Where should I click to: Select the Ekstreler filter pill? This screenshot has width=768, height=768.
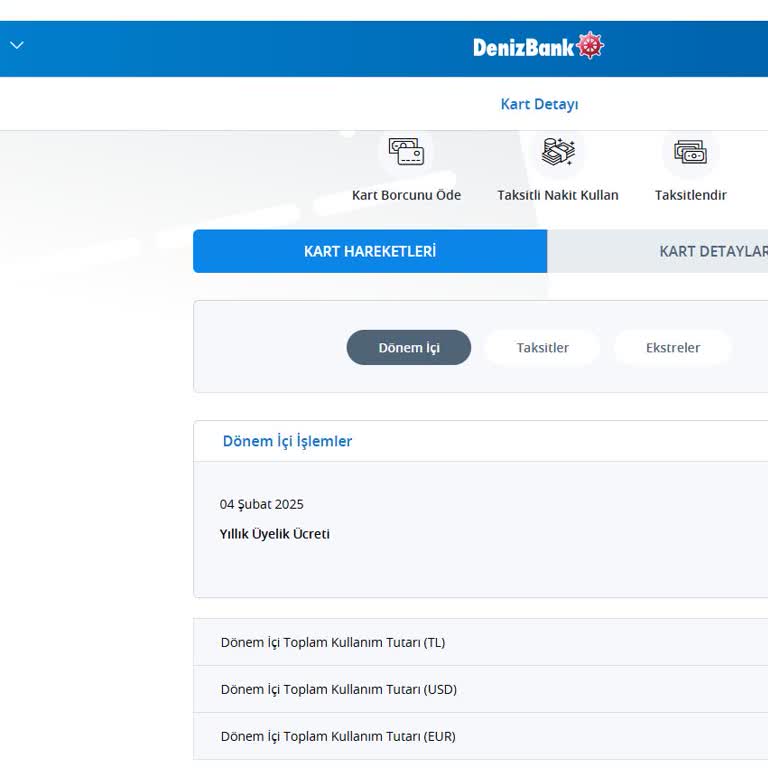[672, 347]
